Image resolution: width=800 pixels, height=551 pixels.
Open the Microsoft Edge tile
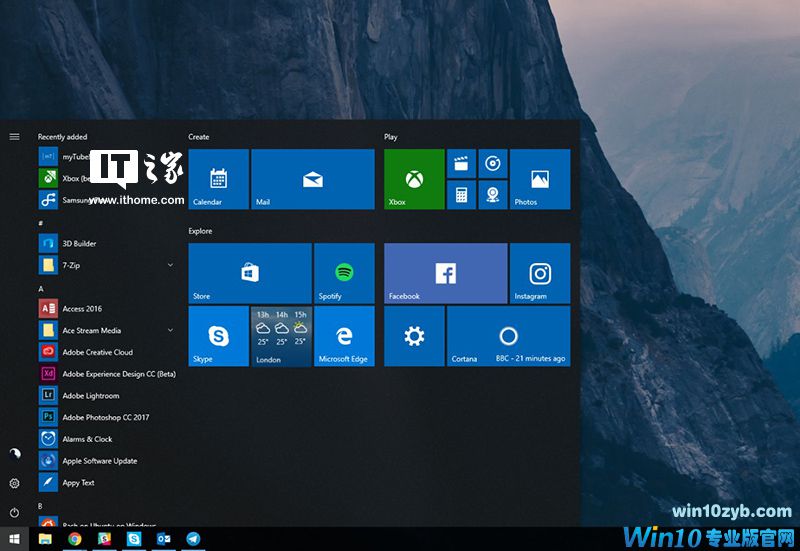pos(344,336)
